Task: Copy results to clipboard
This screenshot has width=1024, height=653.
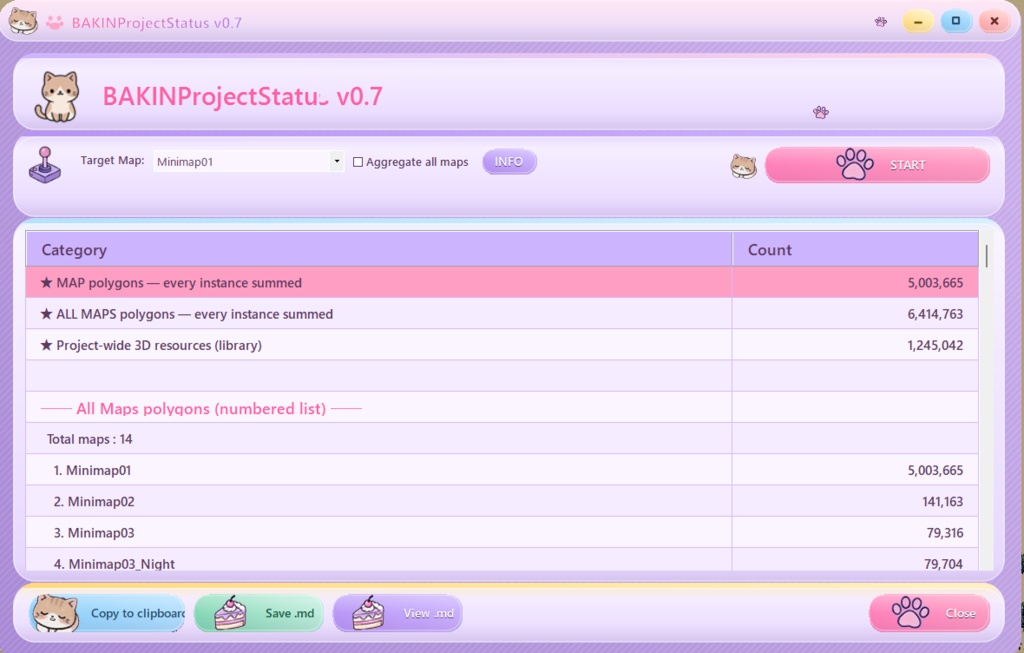Action: (107, 613)
